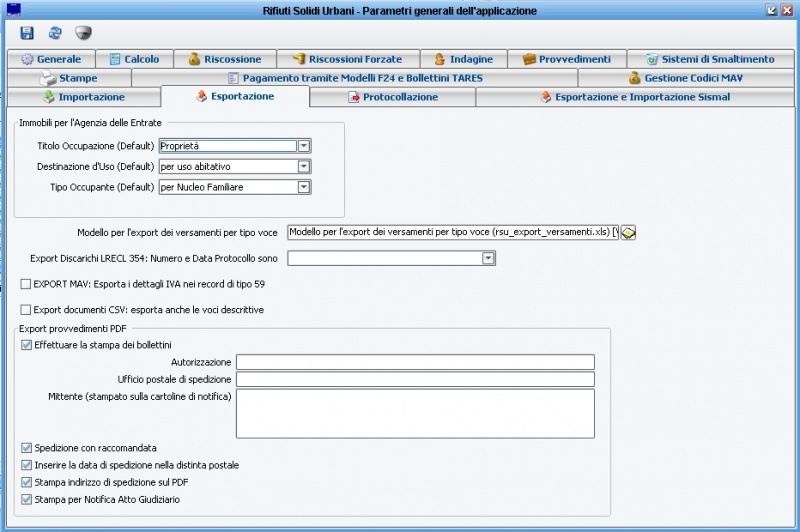Switch to the Calcolo tab
Image resolution: width=800 pixels, height=532 pixels.
point(135,59)
